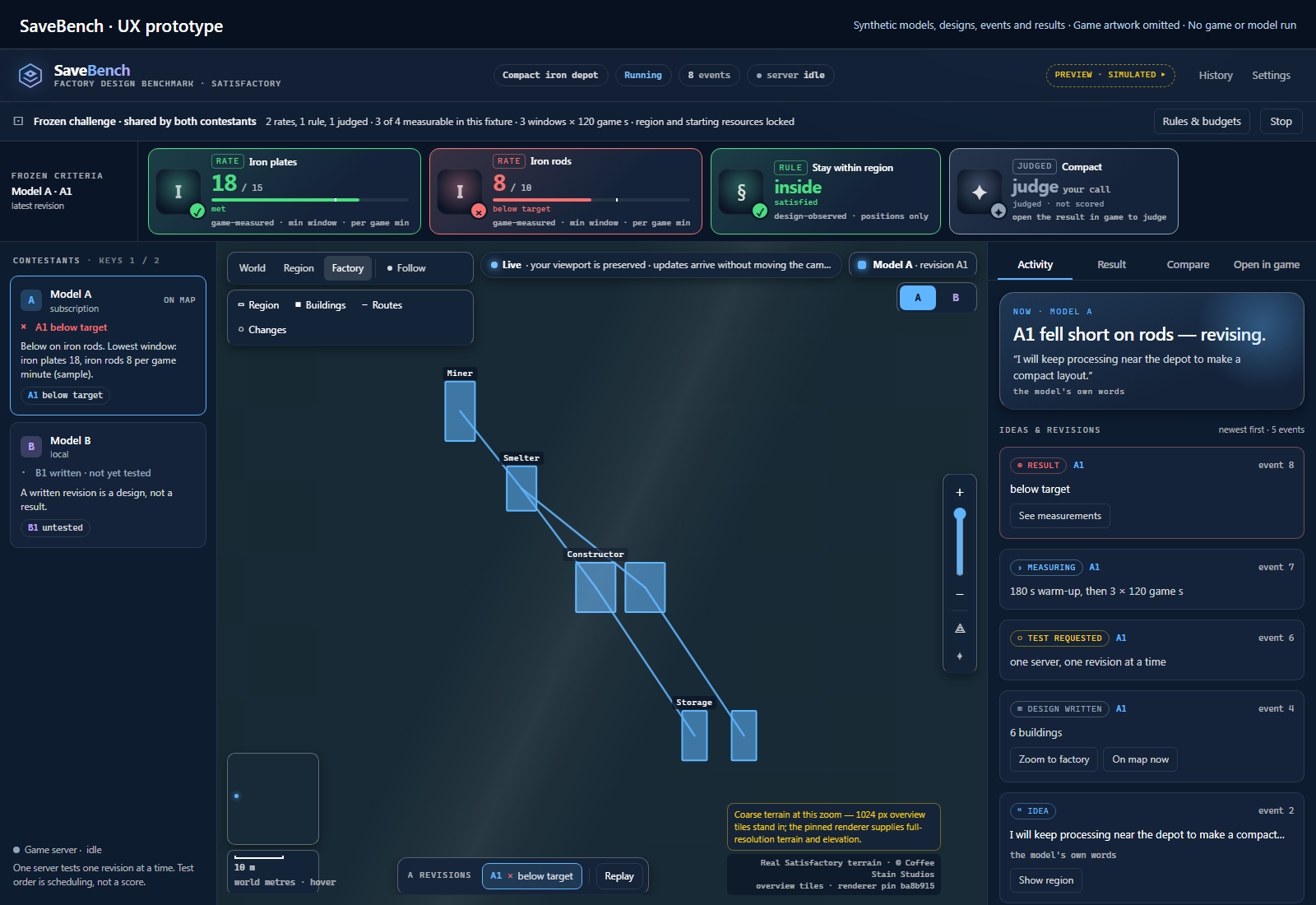This screenshot has height=905, width=1316.
Task: Select the Region view tab
Action: [299, 268]
